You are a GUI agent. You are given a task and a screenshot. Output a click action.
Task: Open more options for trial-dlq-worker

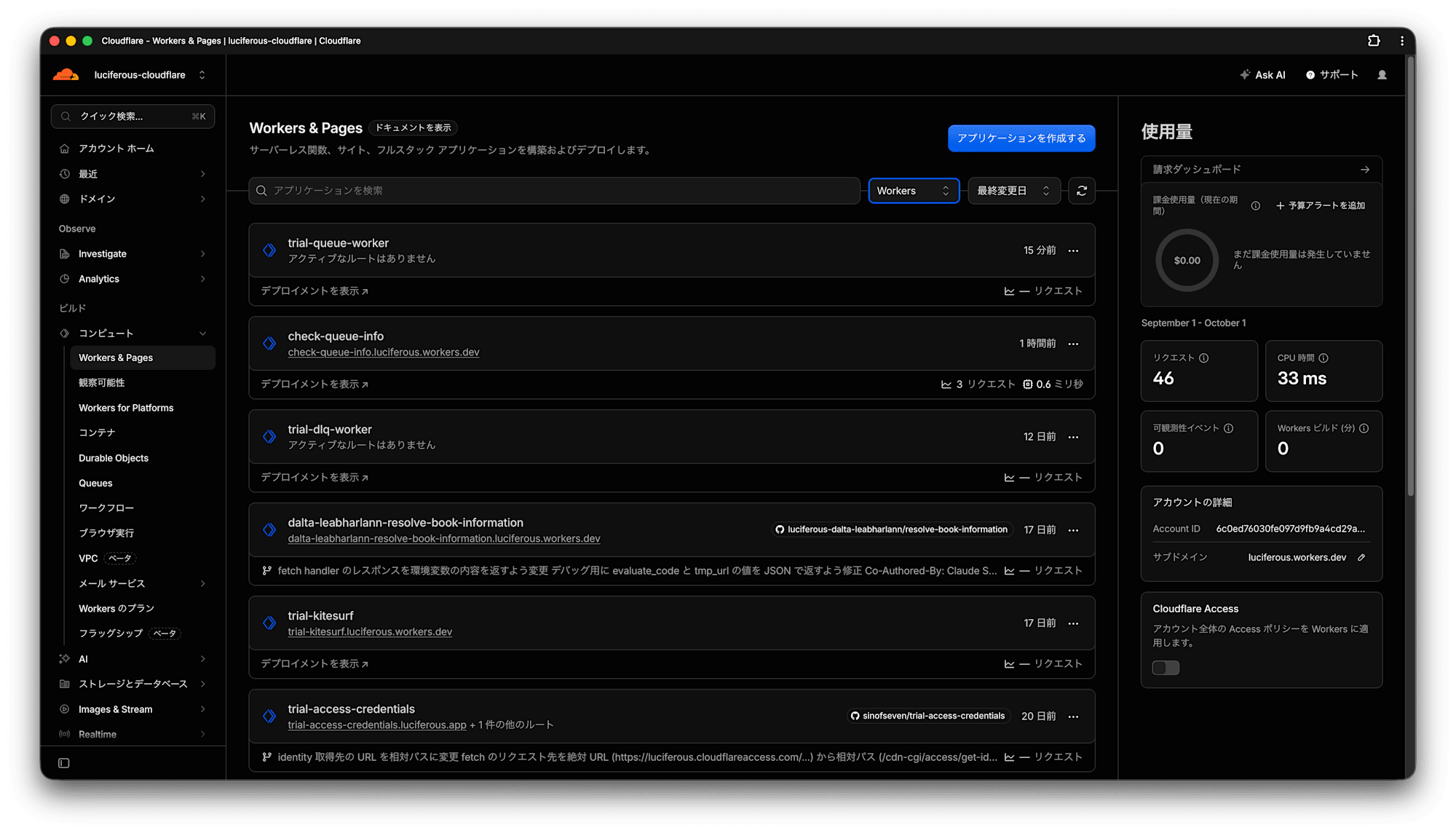pyautogui.click(x=1073, y=437)
